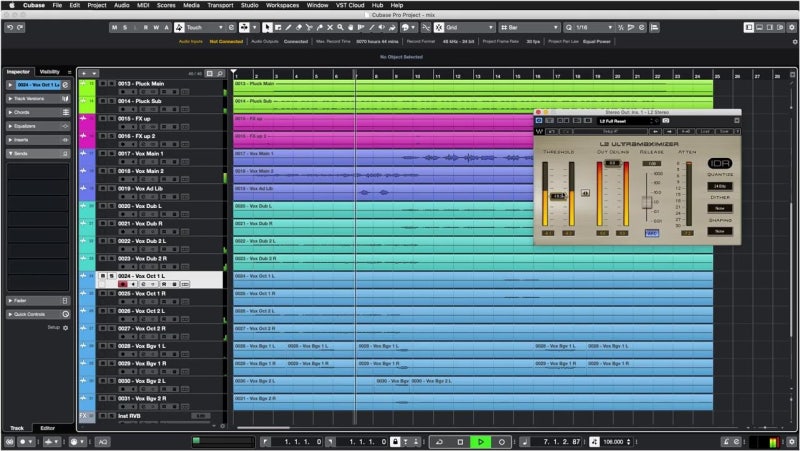Viewport: 800px width, 451px height.
Task: Select the Hand comp tool
Action: 351,28
